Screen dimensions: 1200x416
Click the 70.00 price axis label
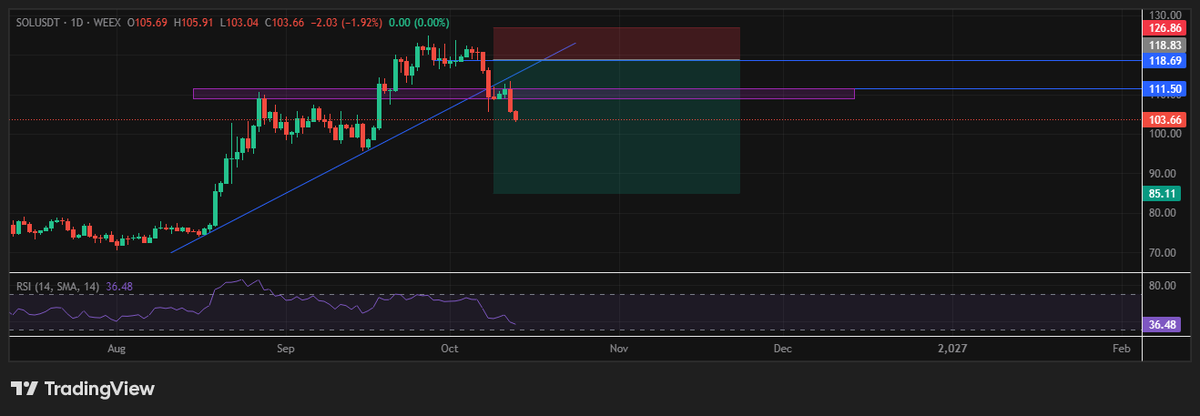pyautogui.click(x=1161, y=253)
